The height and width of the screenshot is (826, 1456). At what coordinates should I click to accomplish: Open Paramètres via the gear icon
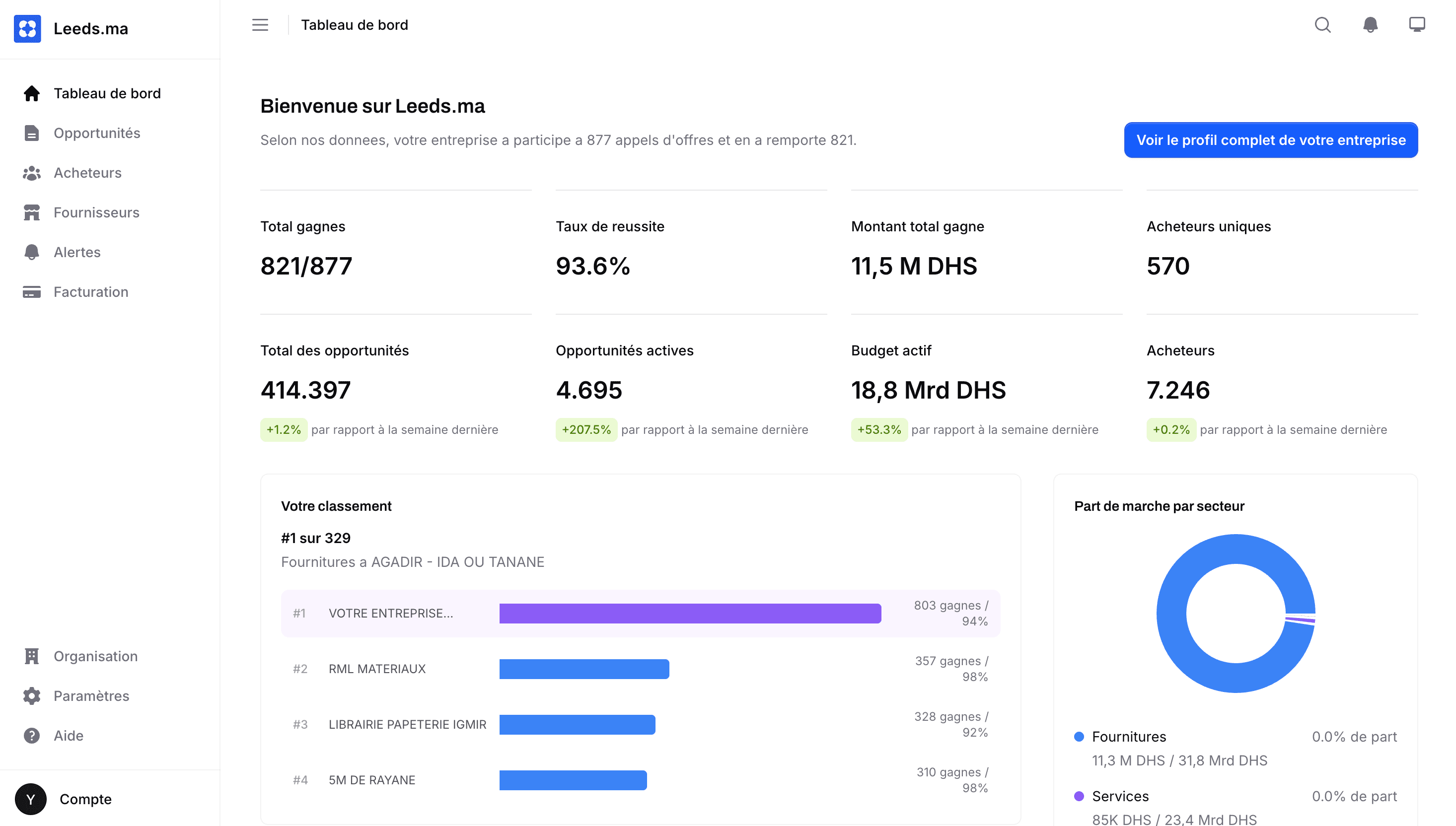tap(32, 695)
